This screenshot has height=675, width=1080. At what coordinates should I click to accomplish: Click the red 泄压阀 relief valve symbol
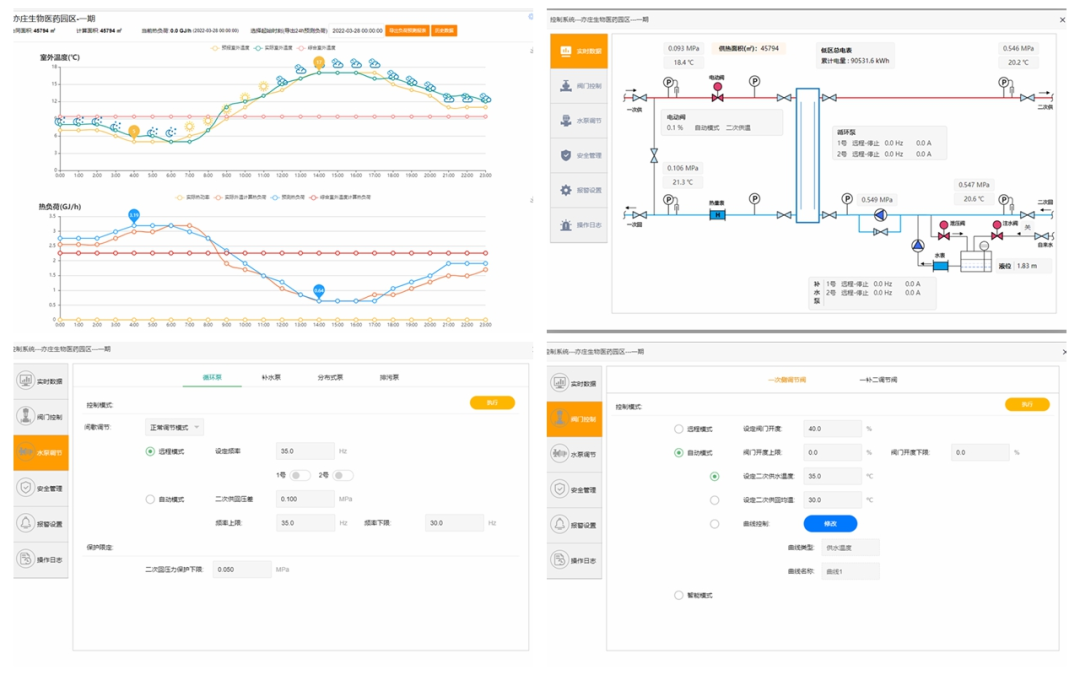tap(944, 231)
